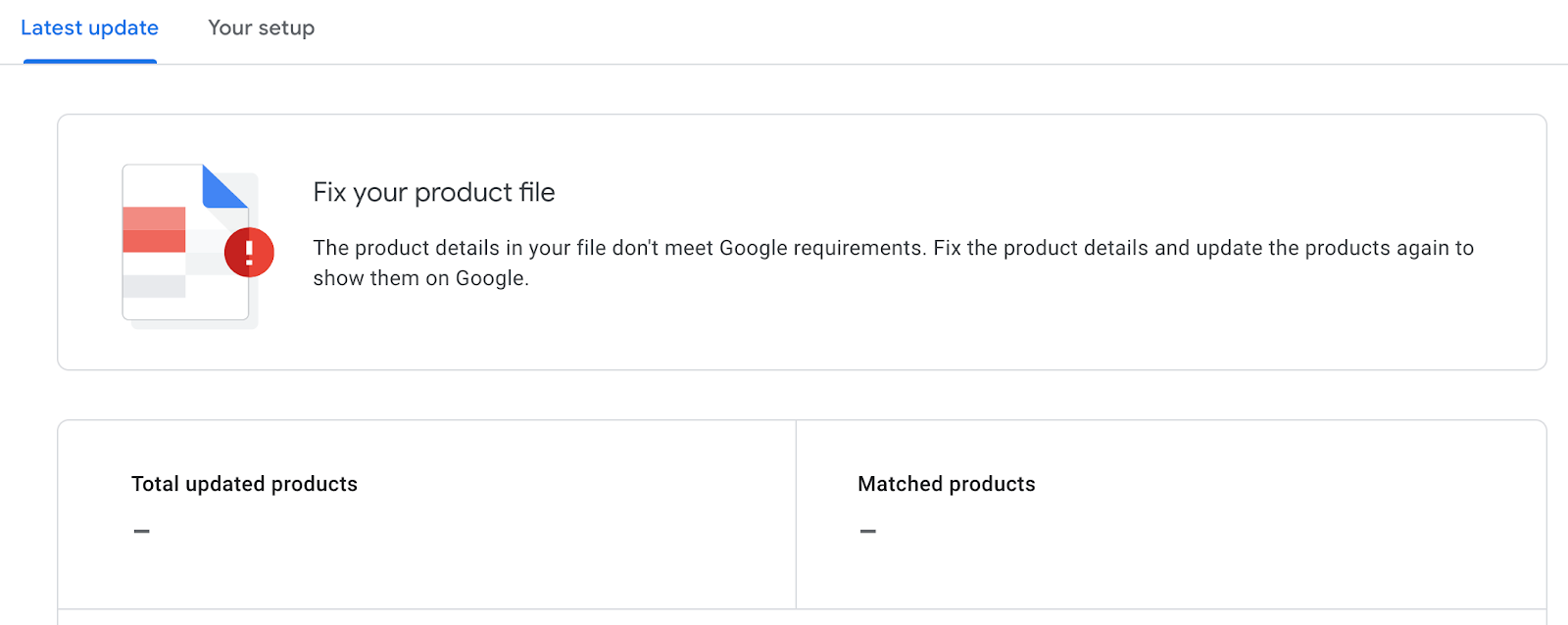Click the blue folded corner of file icon
The width and height of the screenshot is (1568, 625).
(222, 186)
